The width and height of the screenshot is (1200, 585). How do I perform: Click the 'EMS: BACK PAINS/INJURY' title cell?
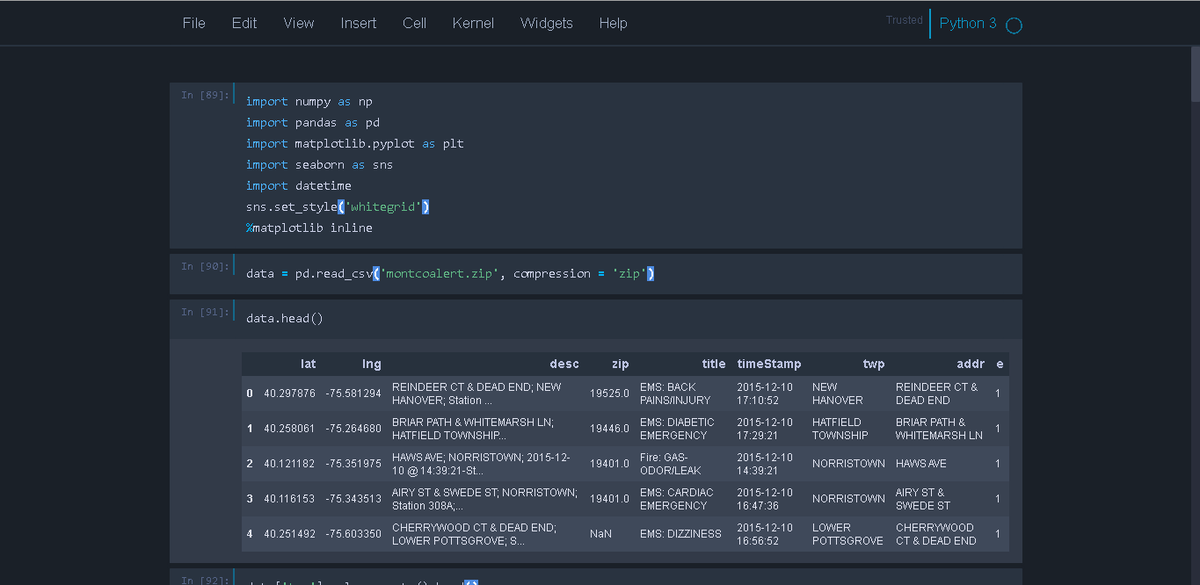pyautogui.click(x=675, y=394)
